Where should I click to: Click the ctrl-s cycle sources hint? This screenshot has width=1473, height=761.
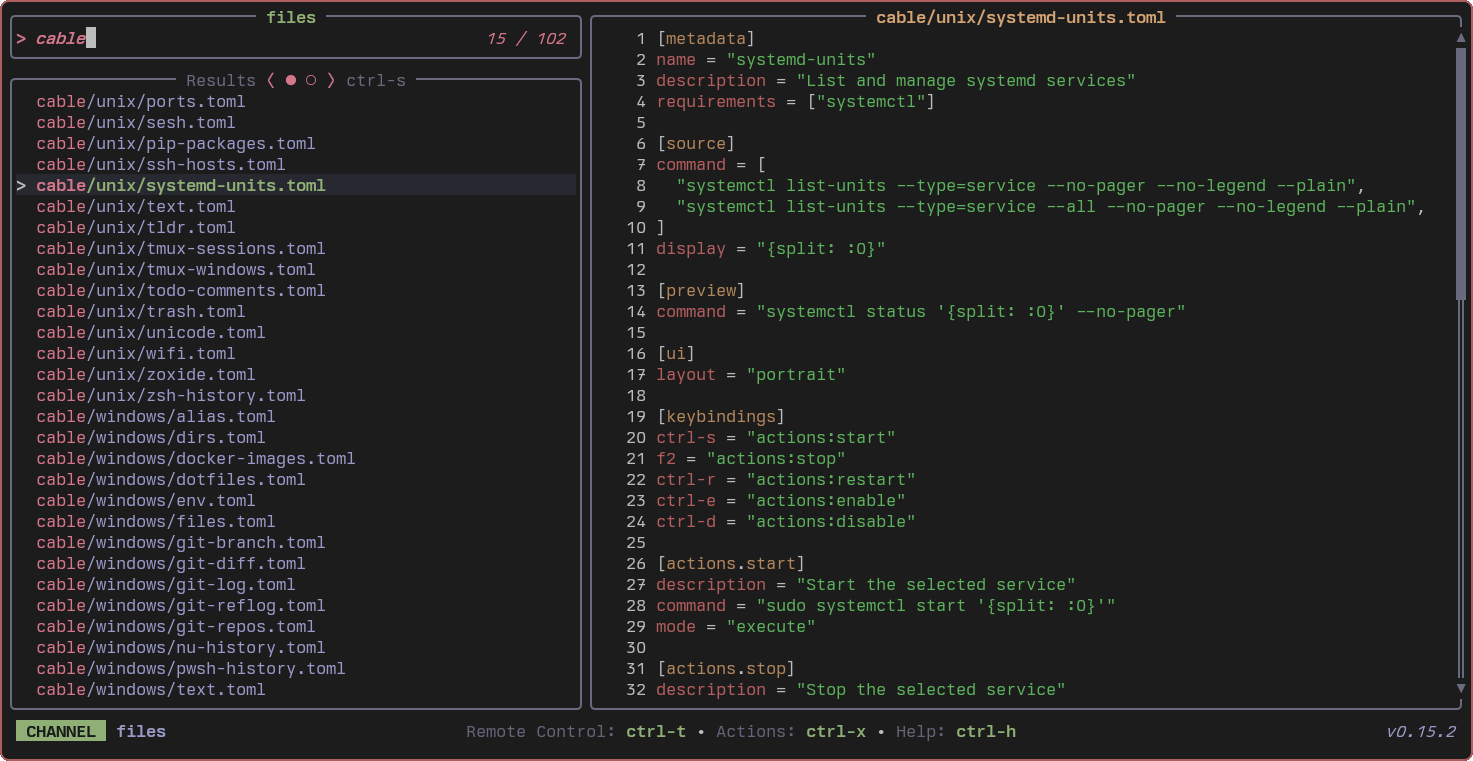376,80
